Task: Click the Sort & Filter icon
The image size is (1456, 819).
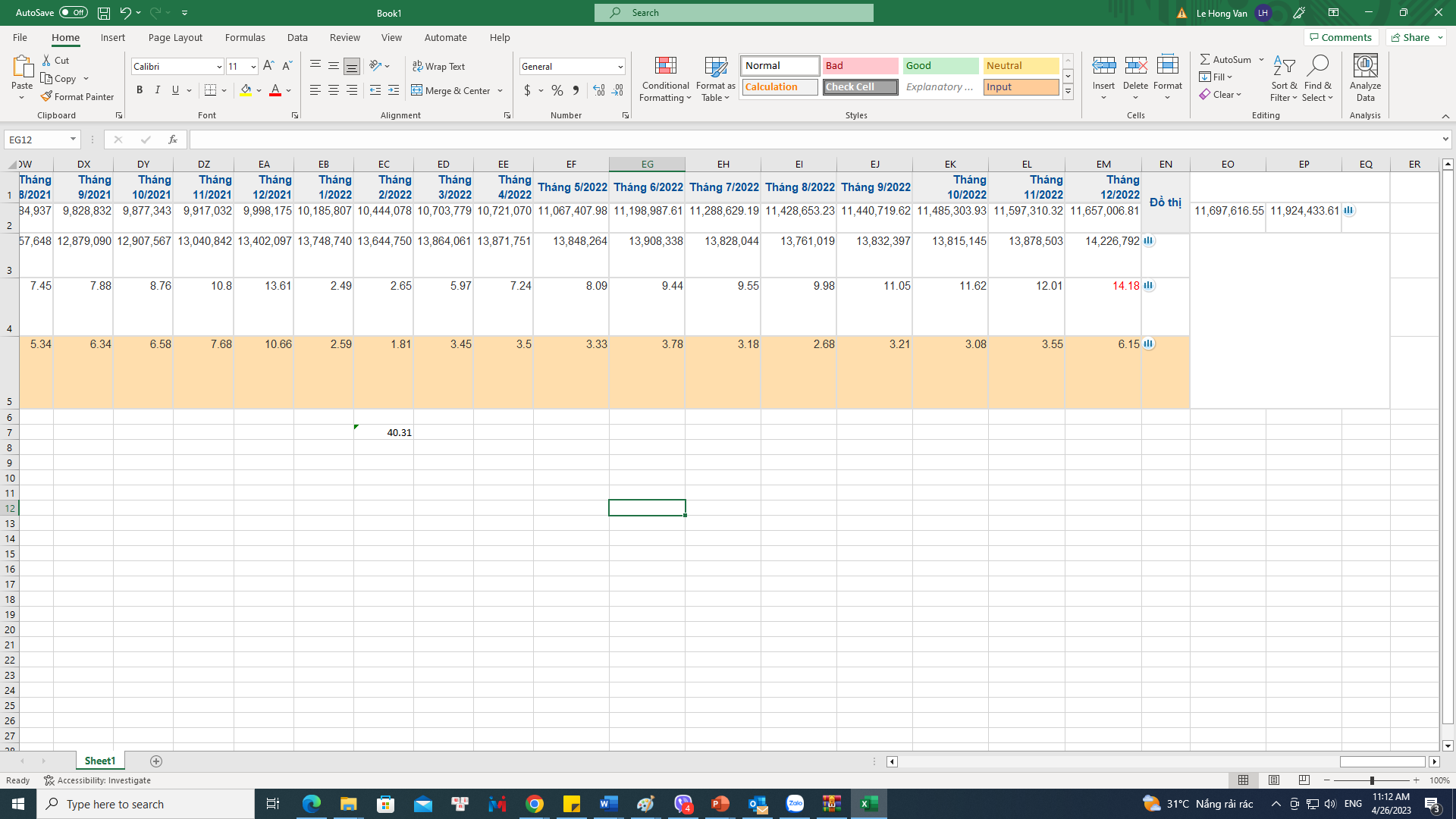Action: point(1283,79)
